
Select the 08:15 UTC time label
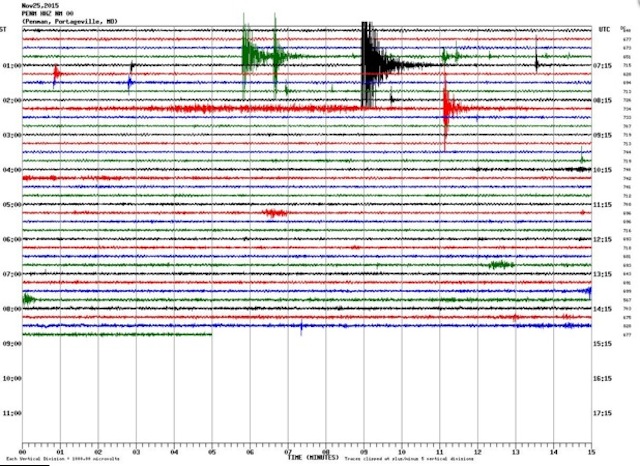602,100
